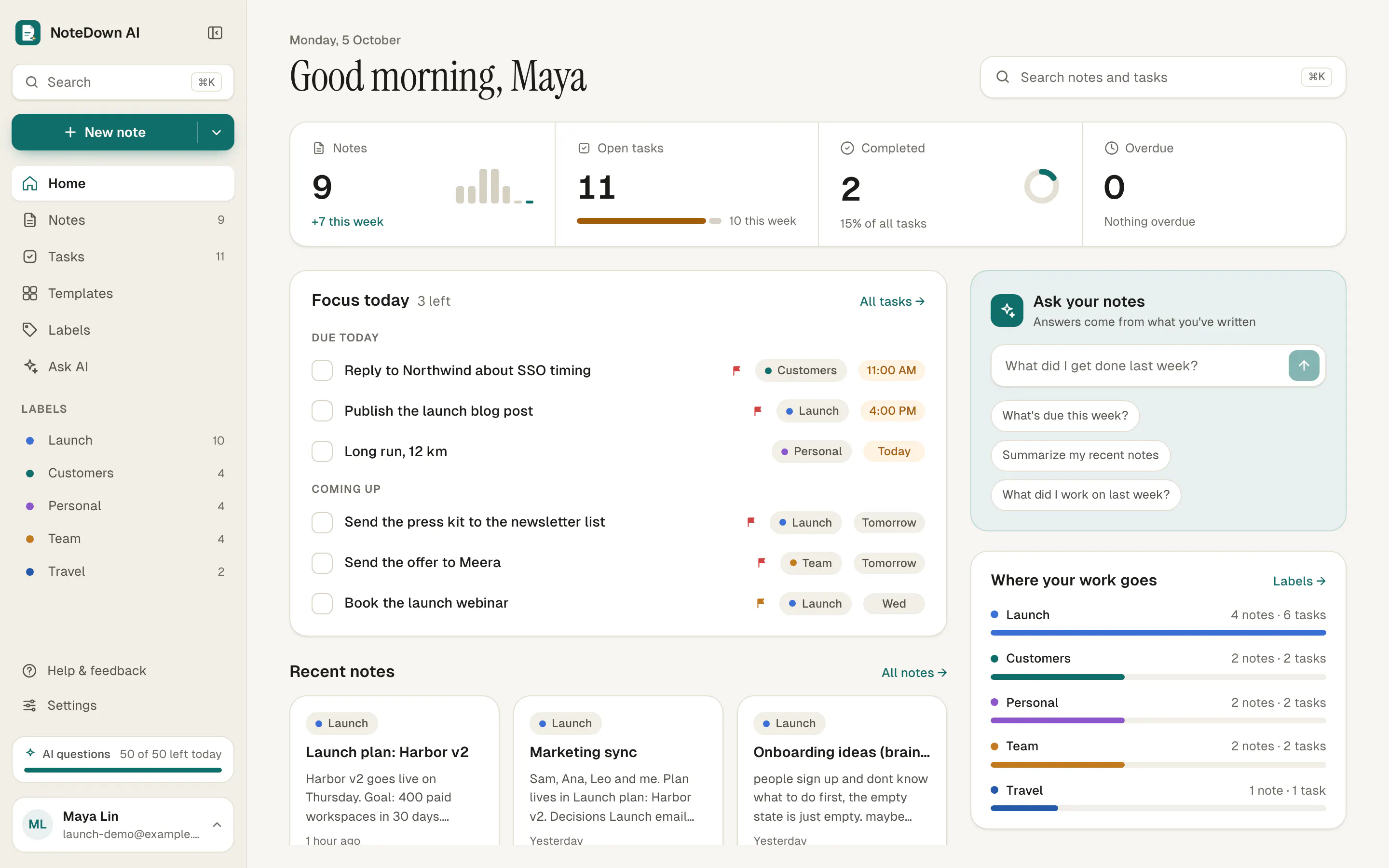1389x868 pixels.
Task: Filter by the Travel label in sidebar
Action: tap(123, 571)
